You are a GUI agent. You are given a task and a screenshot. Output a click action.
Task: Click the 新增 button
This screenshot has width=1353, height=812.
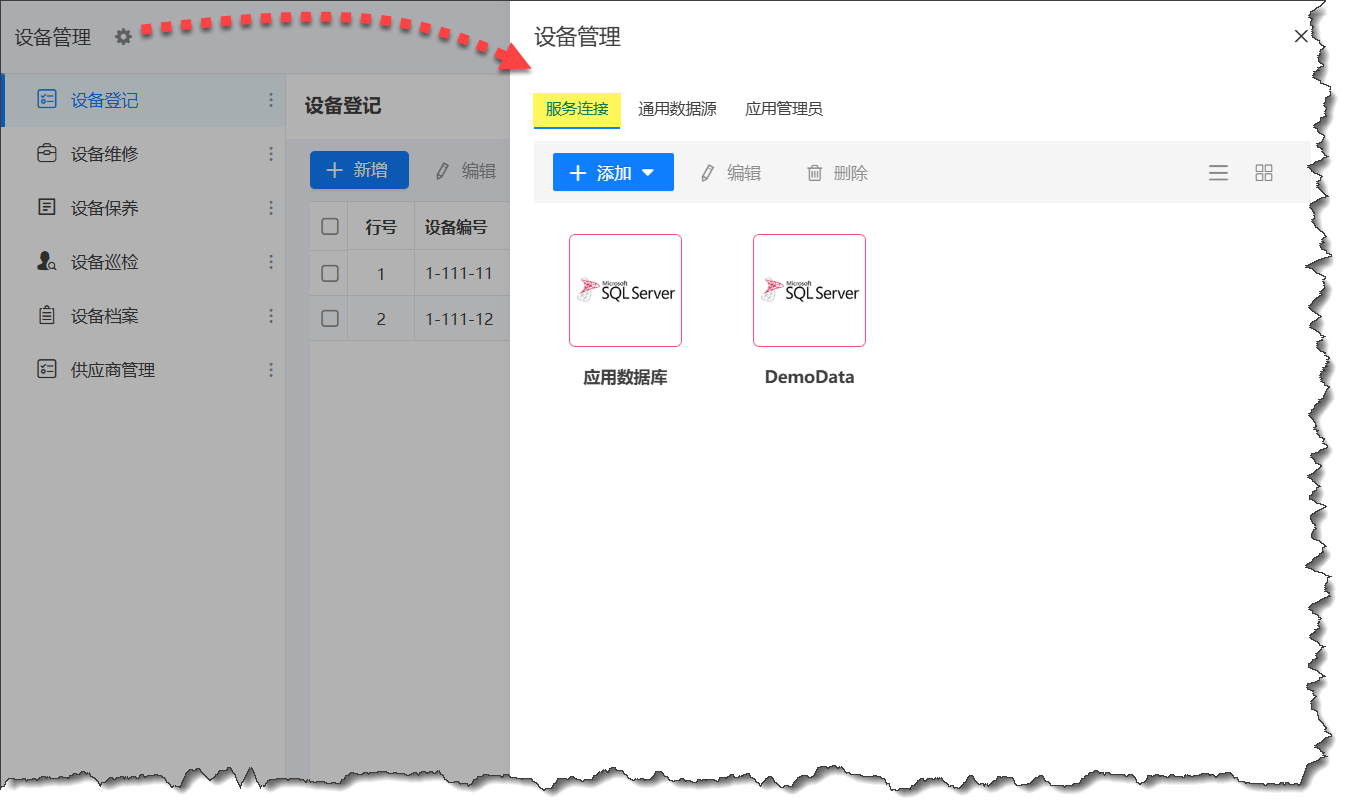click(x=358, y=170)
